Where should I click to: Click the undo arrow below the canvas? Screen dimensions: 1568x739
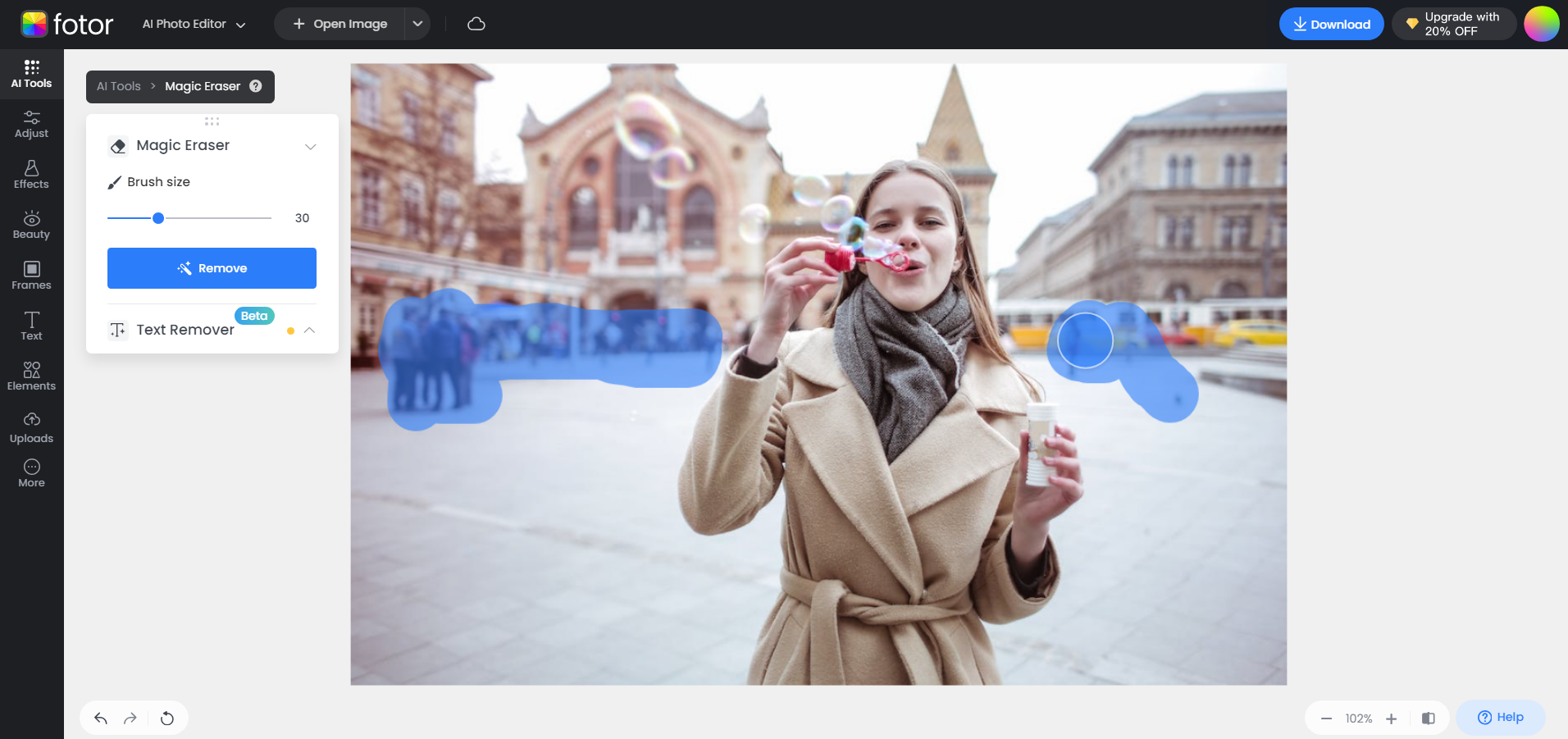pyautogui.click(x=99, y=717)
